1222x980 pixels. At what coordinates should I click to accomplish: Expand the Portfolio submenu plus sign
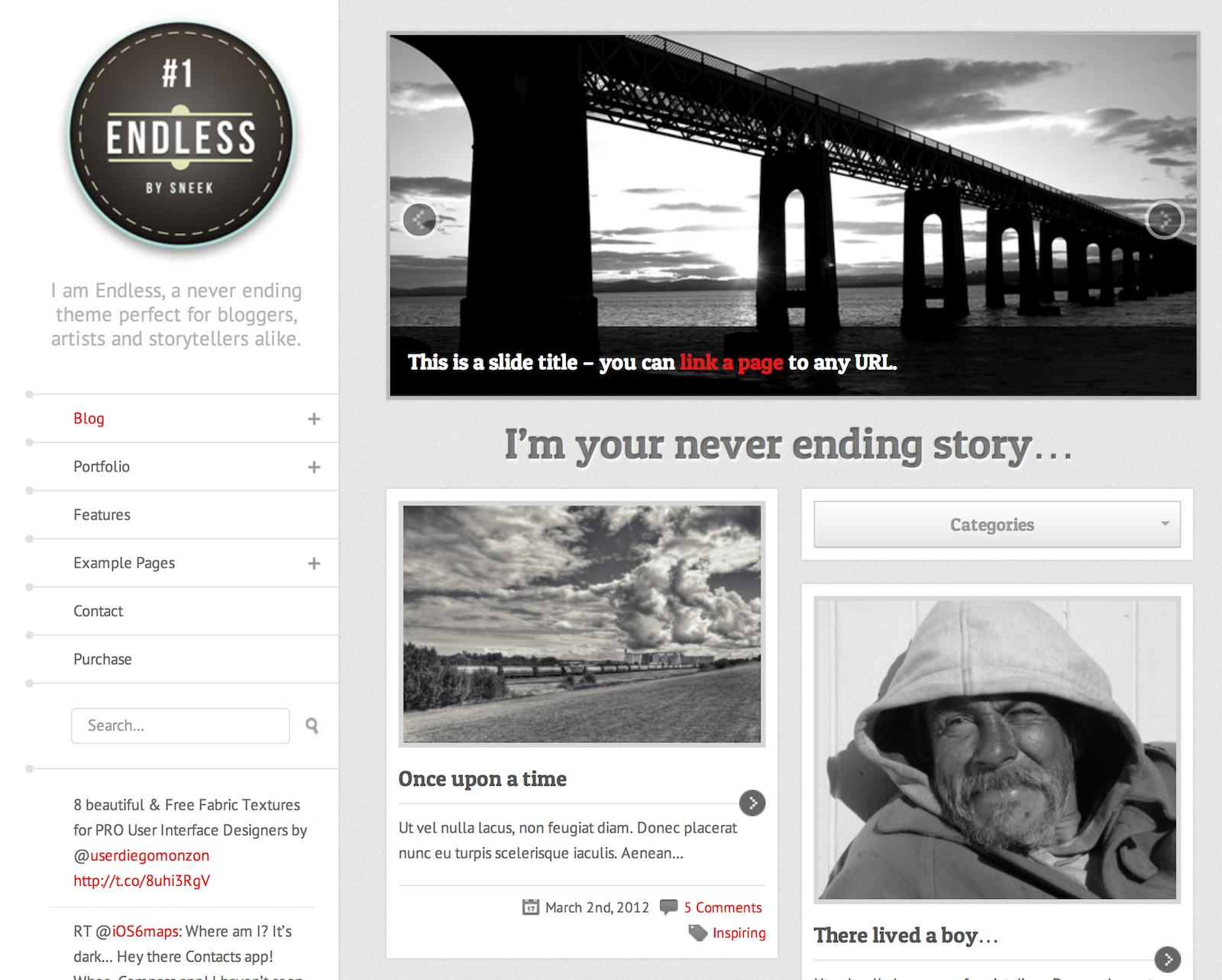(x=314, y=467)
